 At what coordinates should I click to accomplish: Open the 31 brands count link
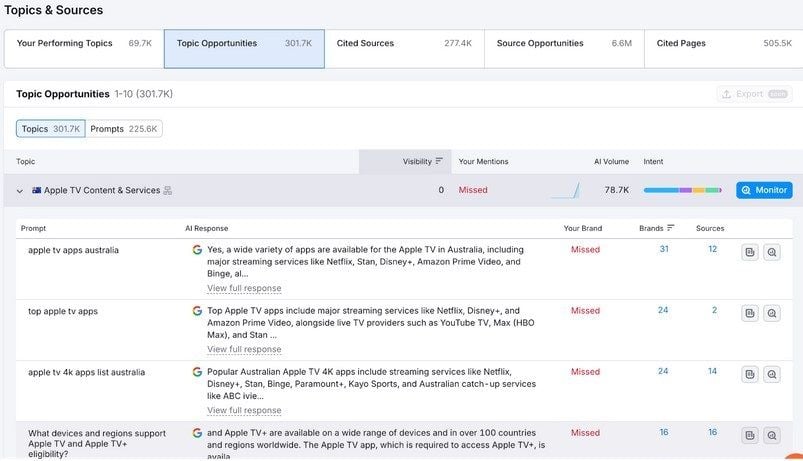[x=664, y=249]
